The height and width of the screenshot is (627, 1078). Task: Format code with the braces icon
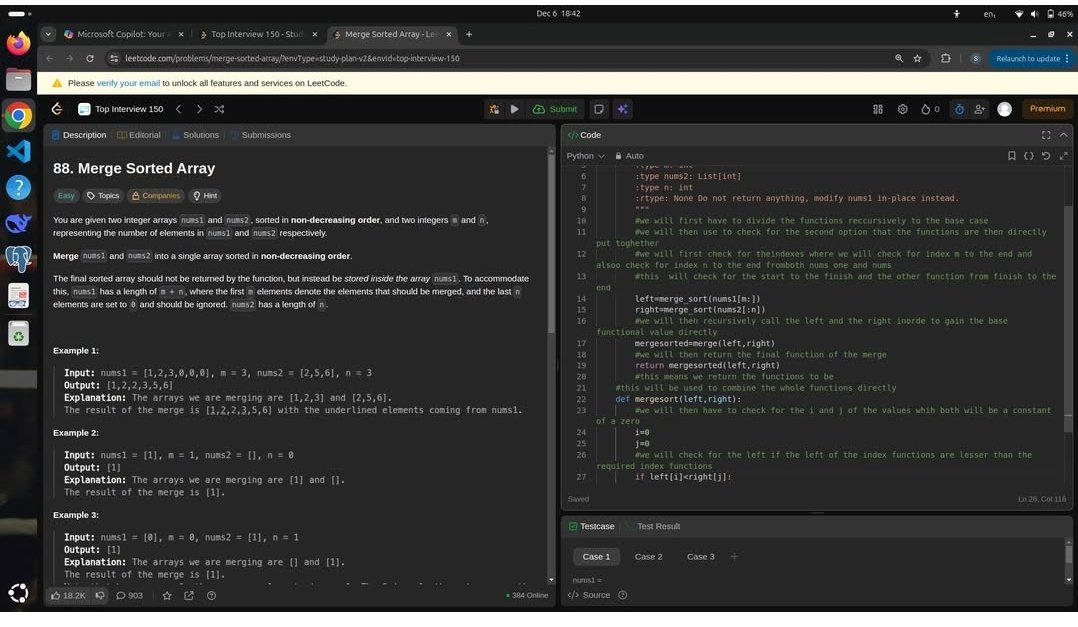coord(1028,156)
